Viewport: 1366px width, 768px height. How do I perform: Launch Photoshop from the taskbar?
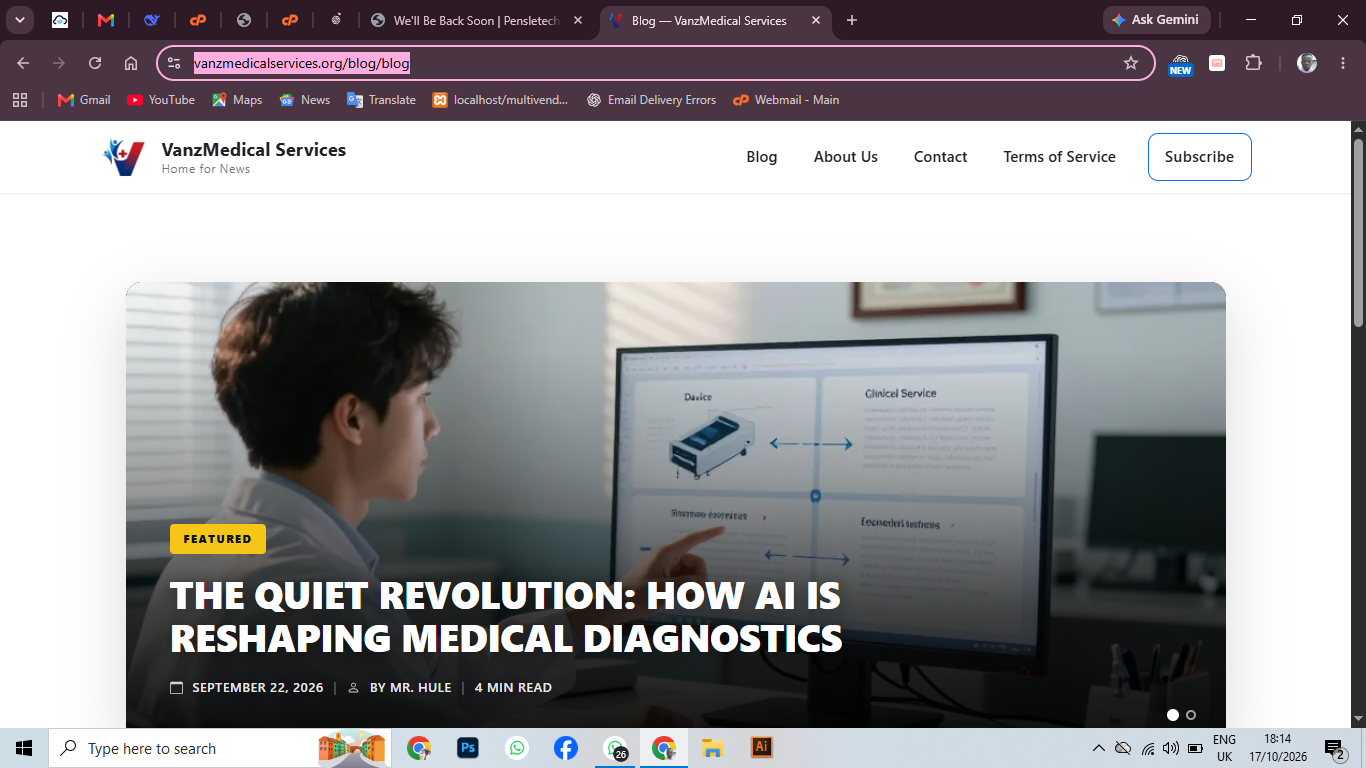[x=467, y=748]
